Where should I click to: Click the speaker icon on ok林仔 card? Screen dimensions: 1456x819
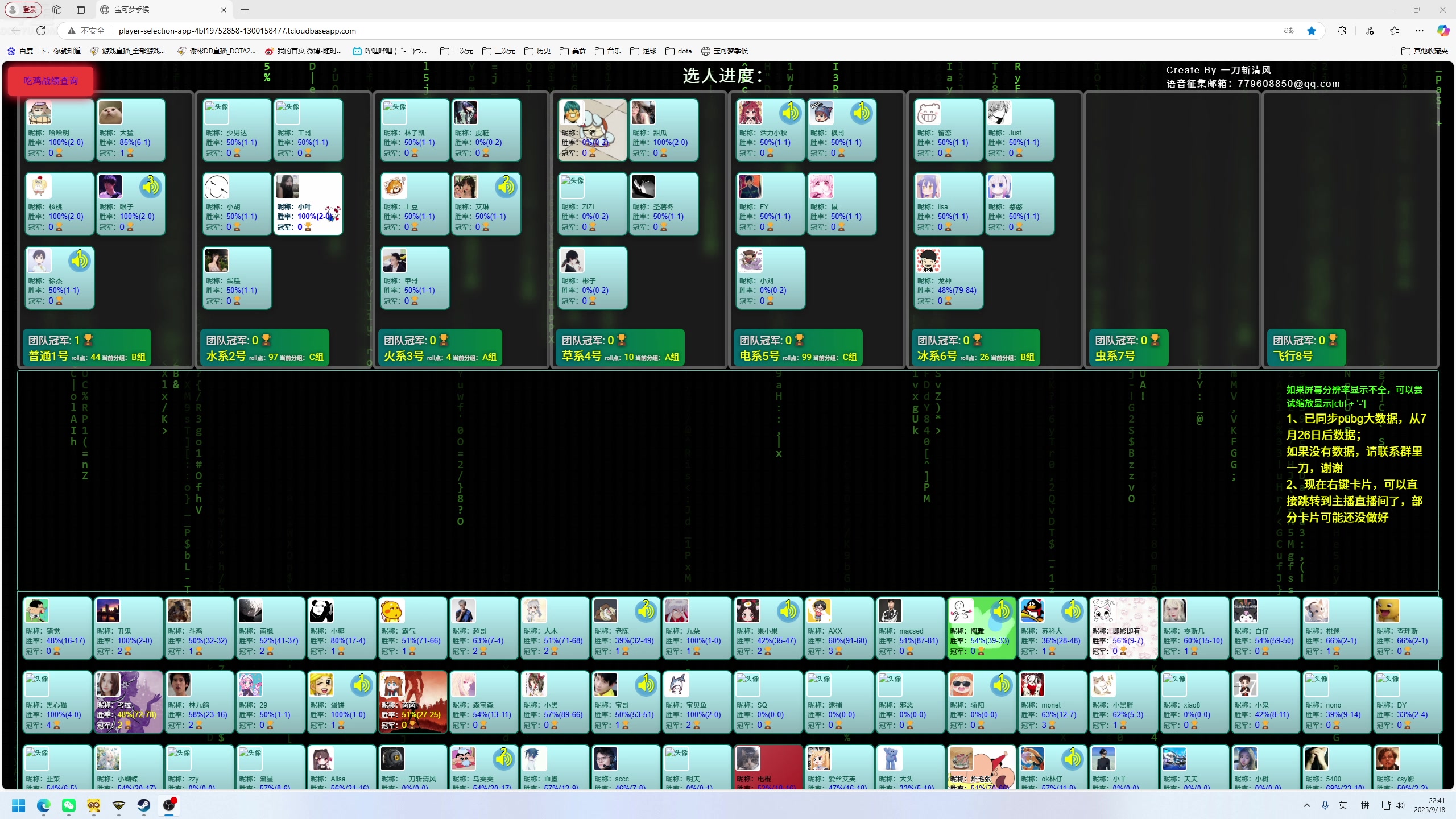[x=1072, y=759]
